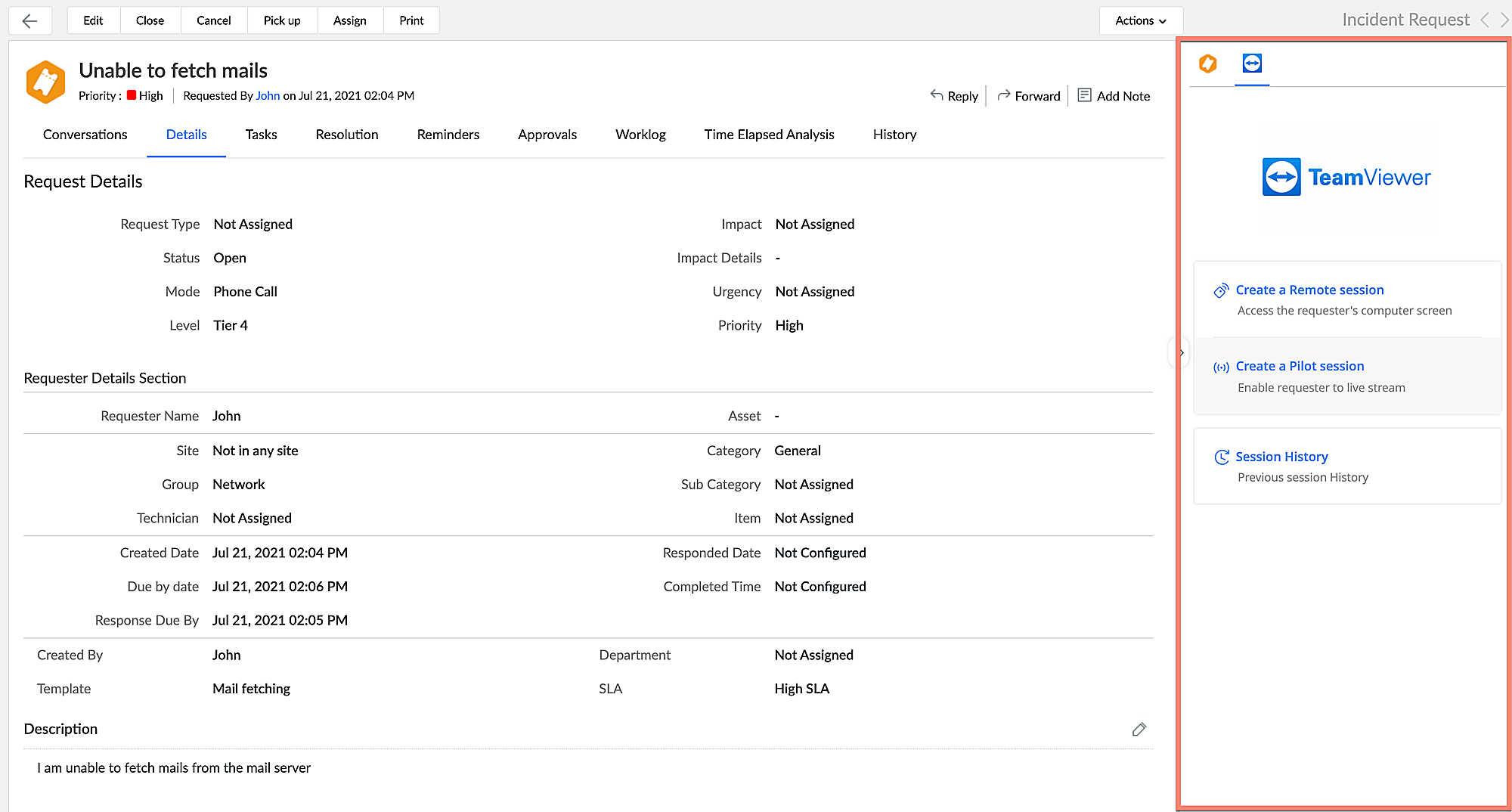This screenshot has width=1512, height=812.
Task: Click the Assign button
Action: click(349, 20)
